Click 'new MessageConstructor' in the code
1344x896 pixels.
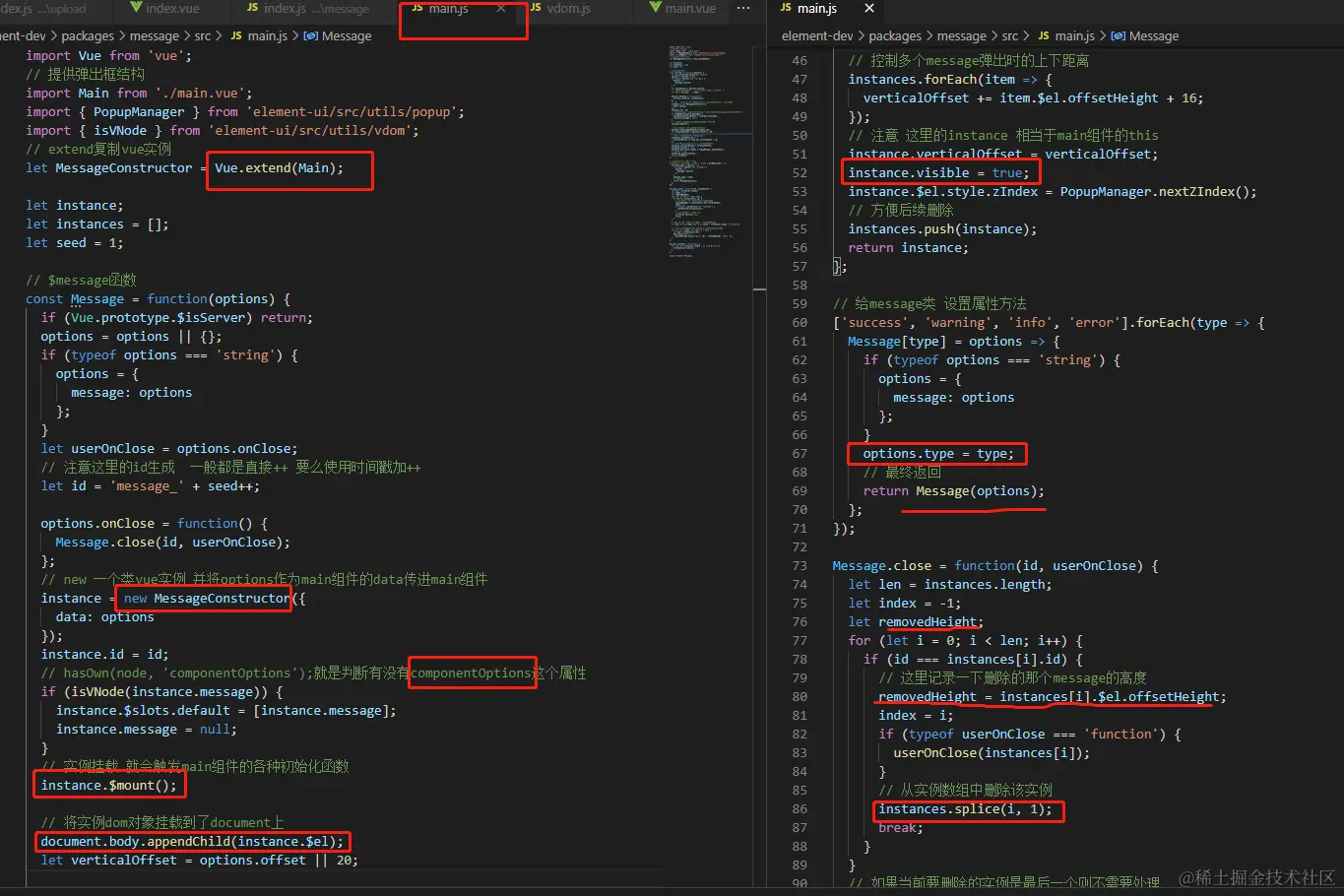207,598
